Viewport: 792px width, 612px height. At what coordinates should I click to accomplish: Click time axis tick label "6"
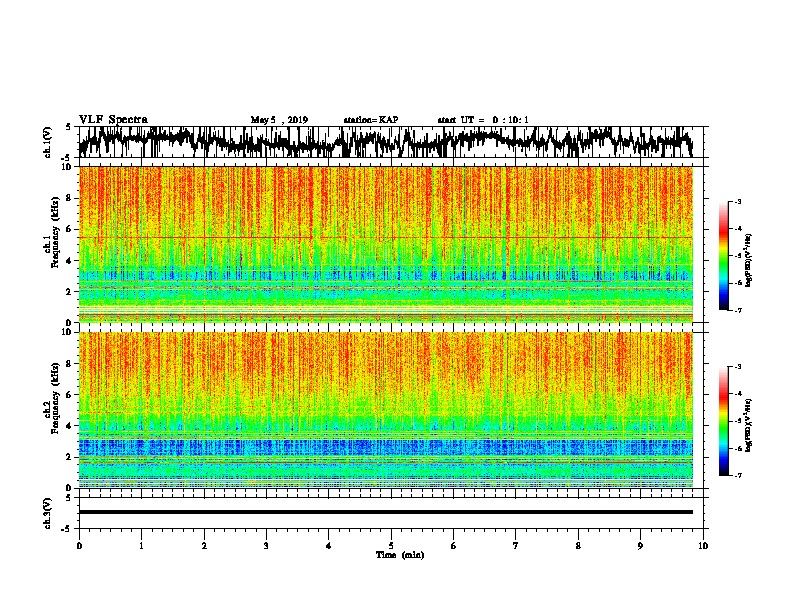(454, 546)
